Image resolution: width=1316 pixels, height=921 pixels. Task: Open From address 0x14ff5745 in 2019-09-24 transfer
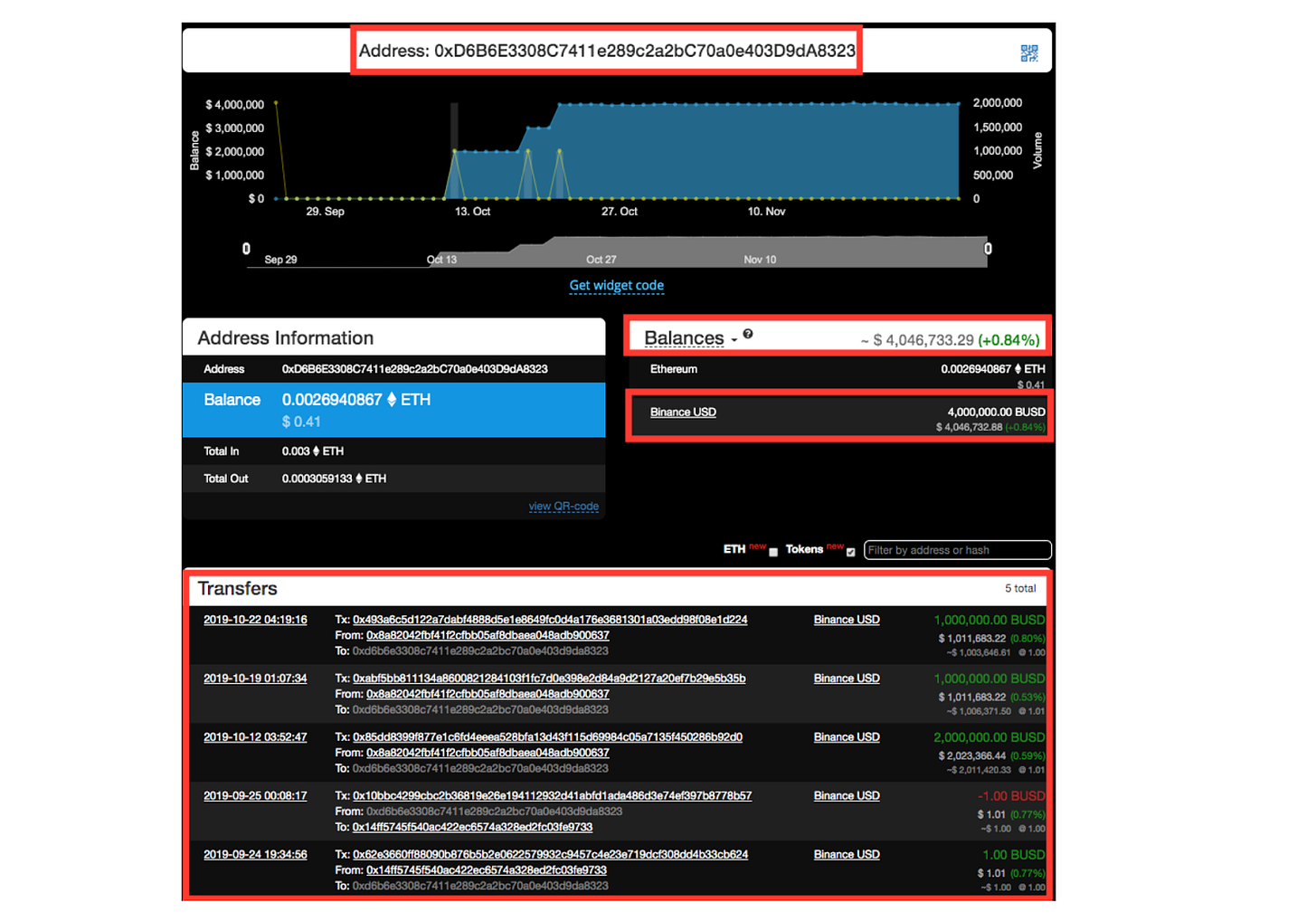tap(487, 870)
